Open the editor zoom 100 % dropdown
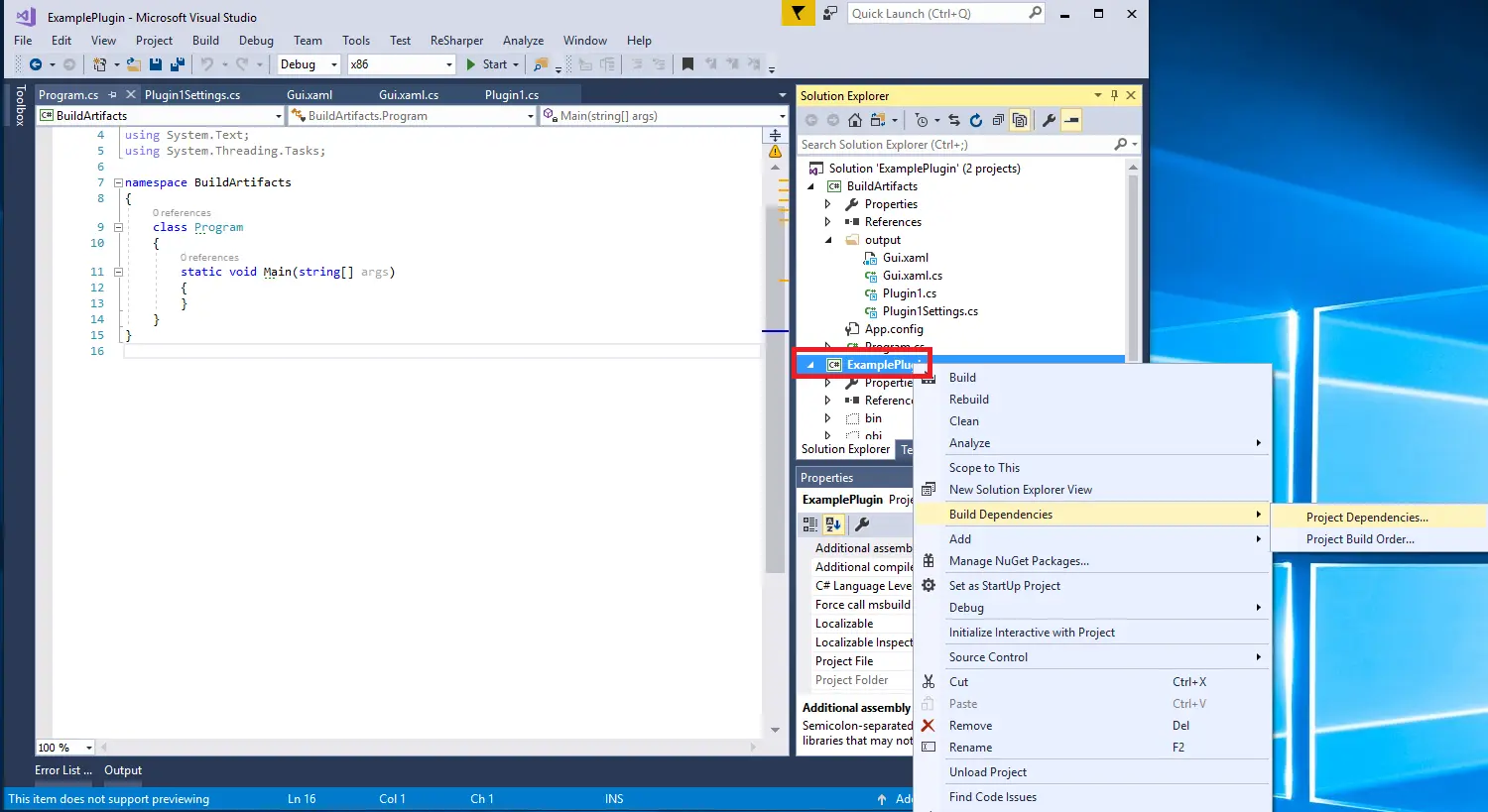 point(65,748)
